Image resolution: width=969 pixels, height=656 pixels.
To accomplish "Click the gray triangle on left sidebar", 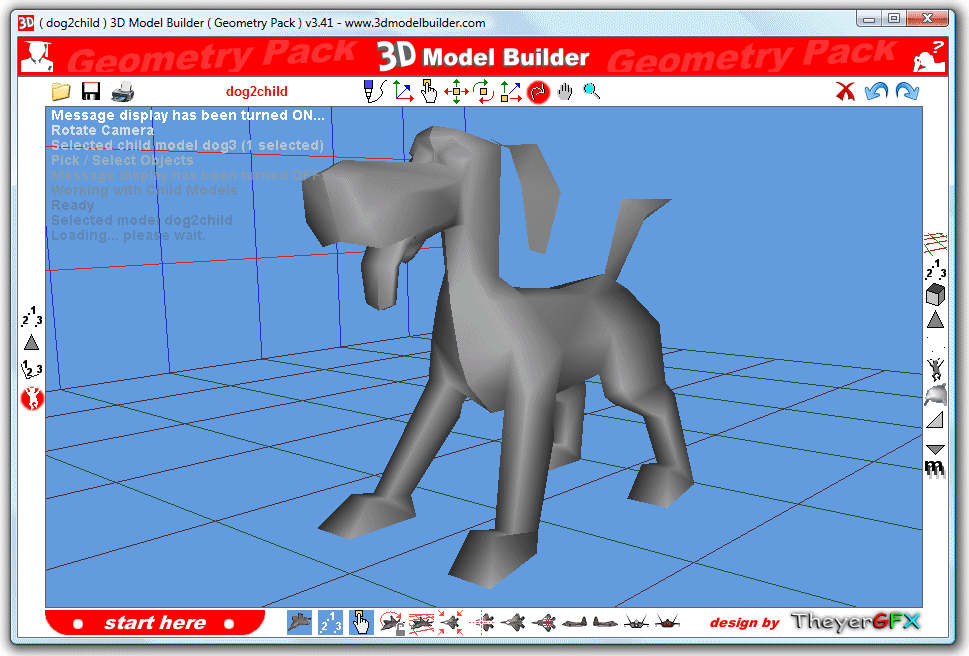I will click(x=31, y=342).
